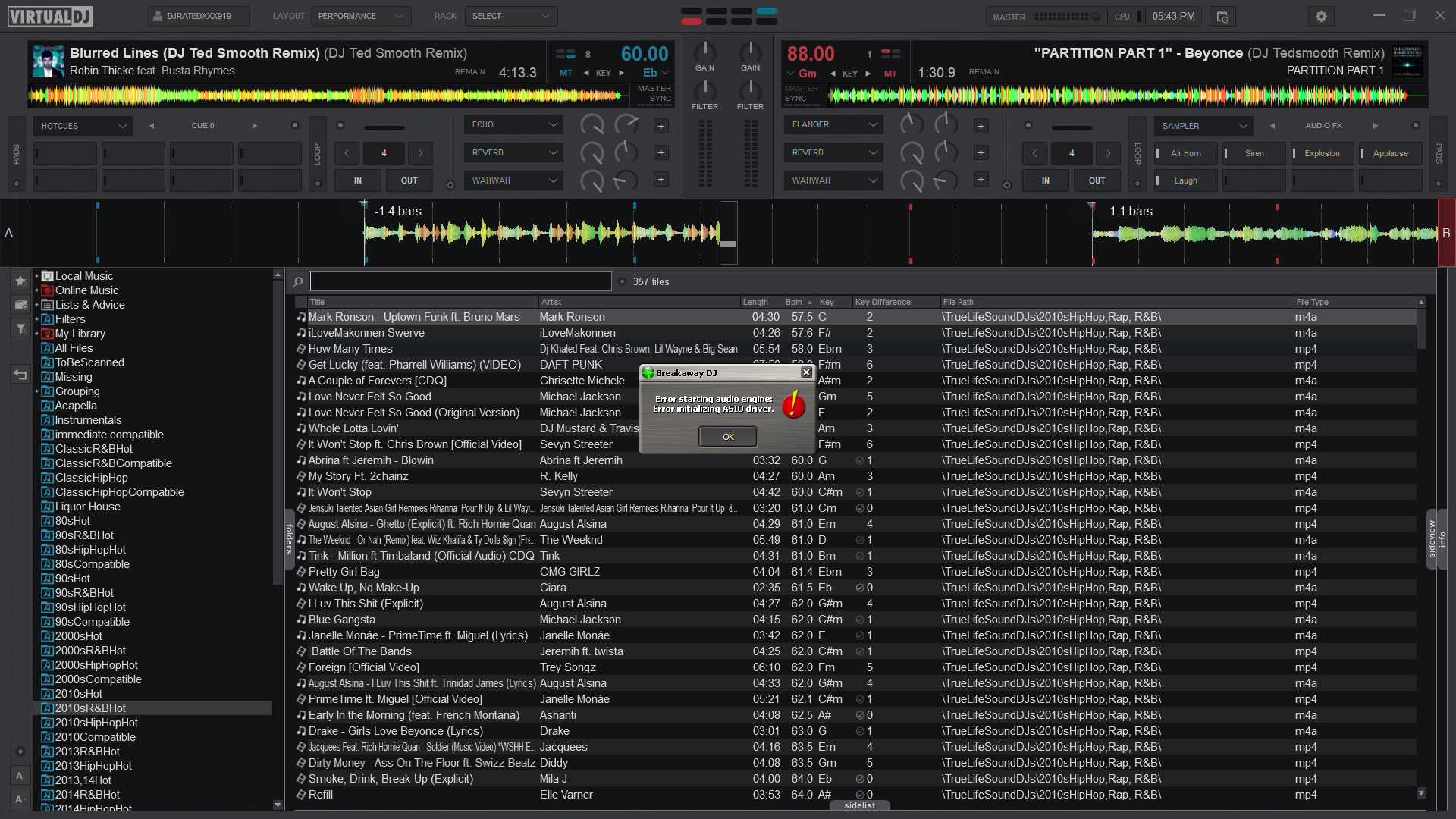
Task: Double loop length on left deck
Action: click(421, 153)
